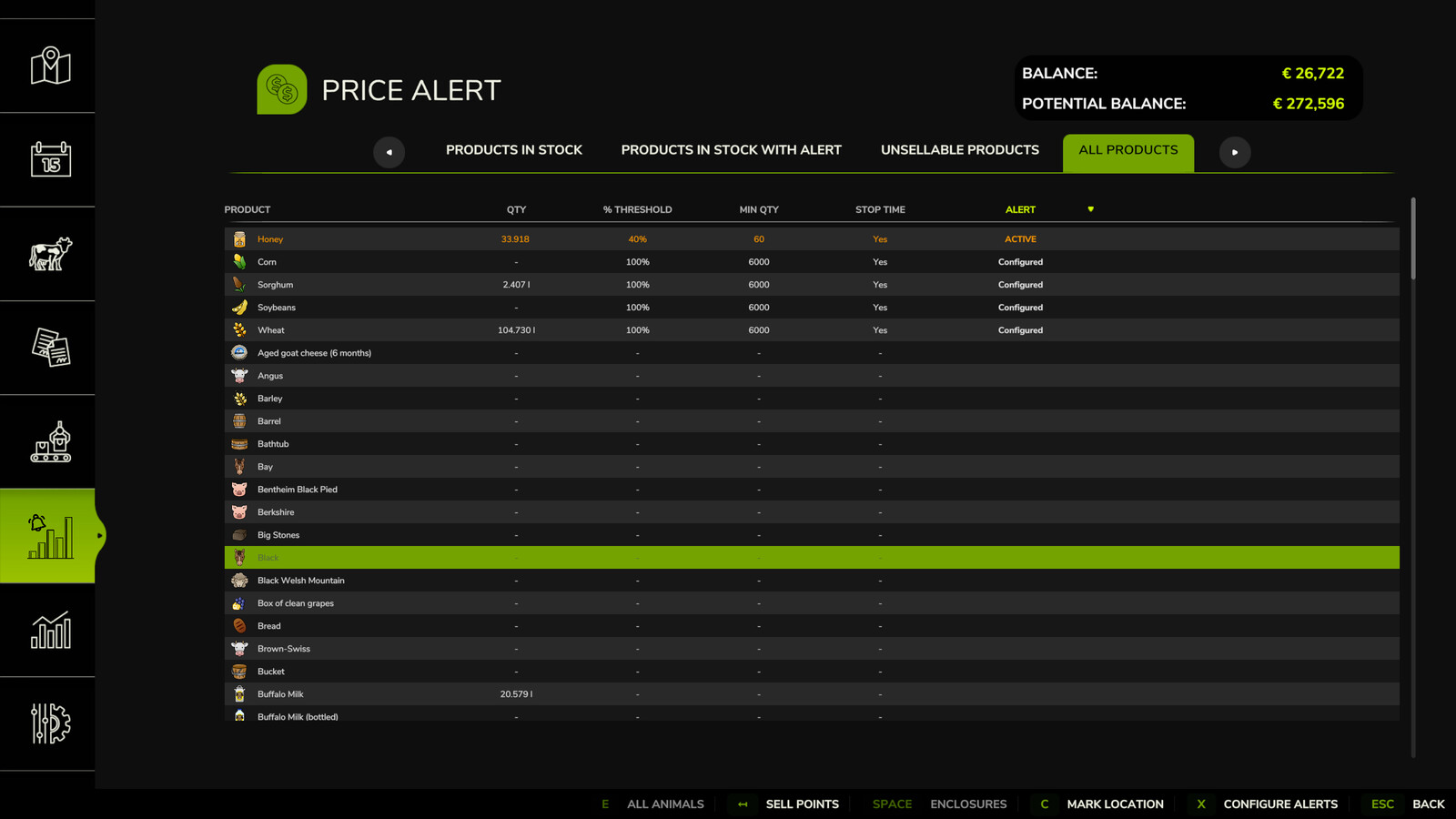This screenshot has width=1456, height=819.
Task: Open the Unsellable Products tab
Action: pyautogui.click(x=960, y=150)
